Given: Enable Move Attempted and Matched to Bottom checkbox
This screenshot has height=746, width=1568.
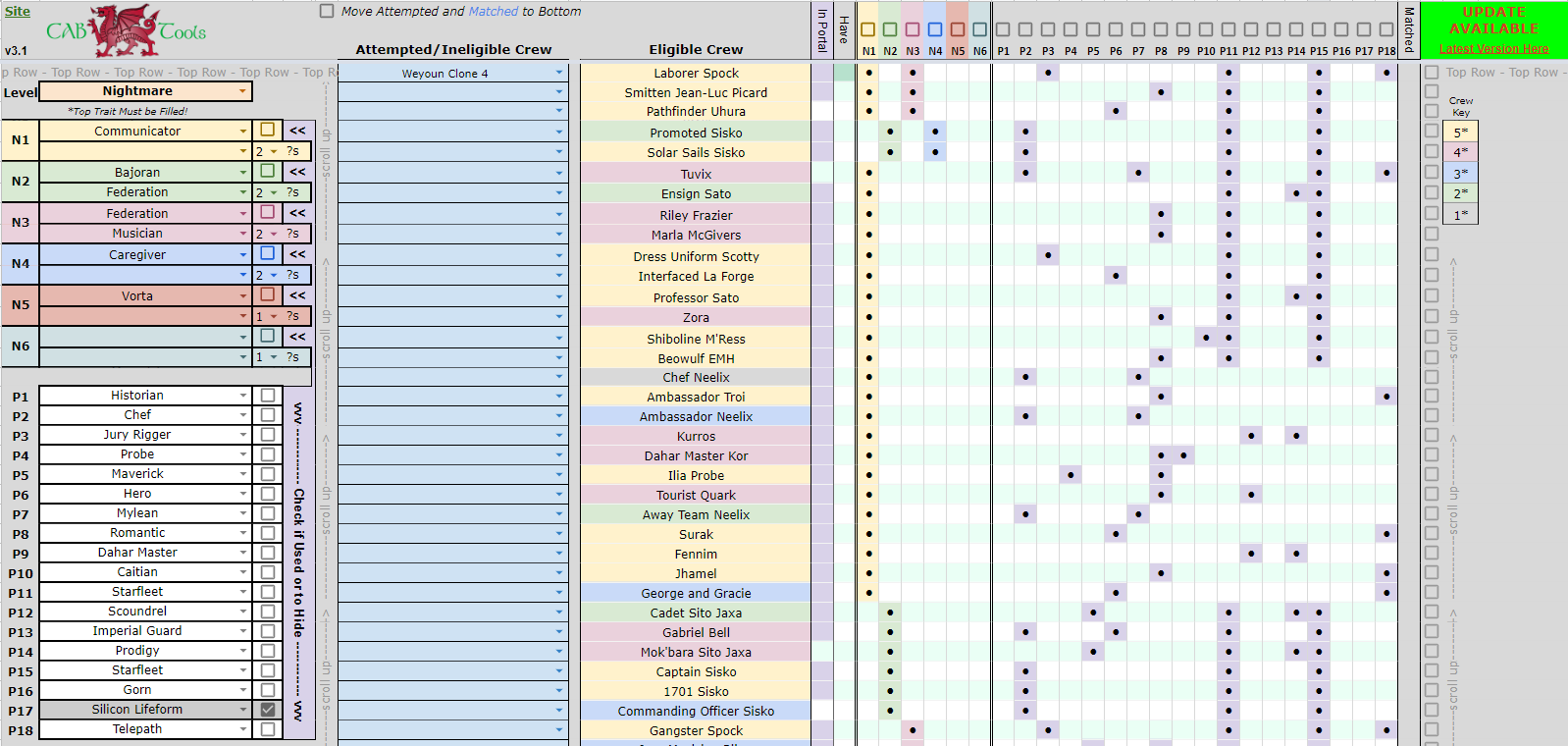Looking at the screenshot, I should 327,12.
